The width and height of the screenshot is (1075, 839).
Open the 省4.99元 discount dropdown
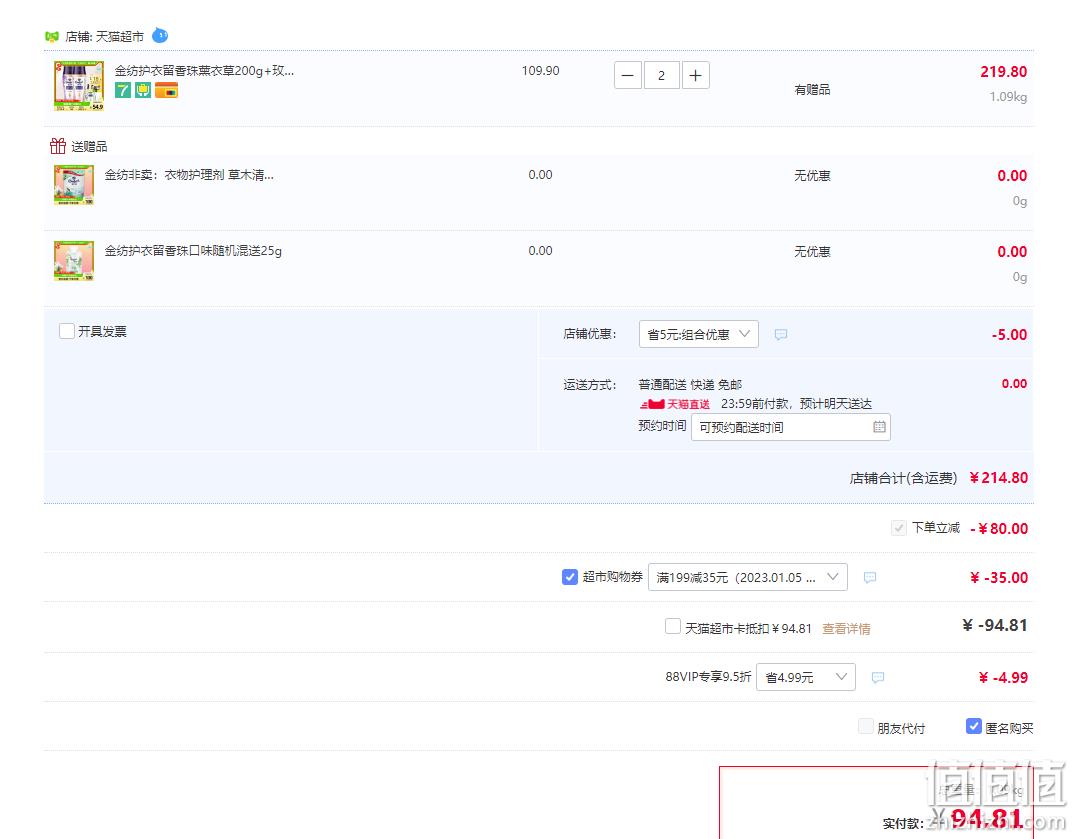click(806, 677)
